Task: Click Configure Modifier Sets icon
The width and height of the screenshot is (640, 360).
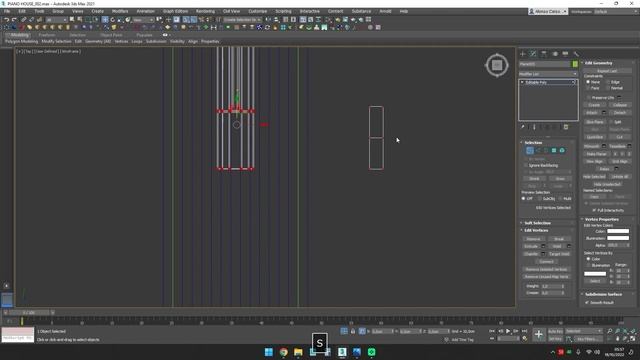Action: (566, 127)
